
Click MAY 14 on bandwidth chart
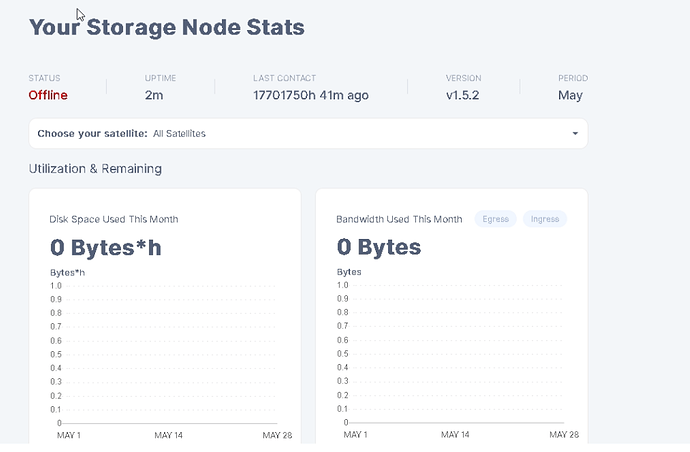pyautogui.click(x=455, y=435)
